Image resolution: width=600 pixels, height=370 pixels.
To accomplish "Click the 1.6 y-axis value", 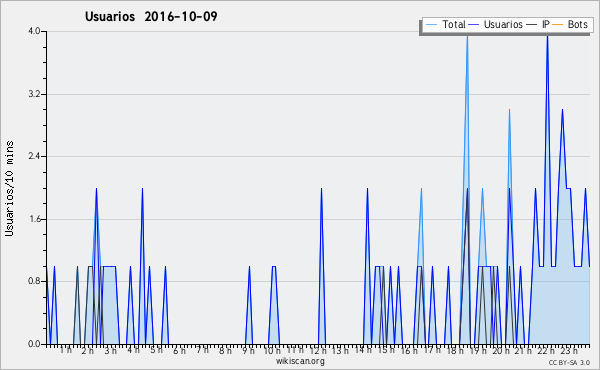I will 34,219.
